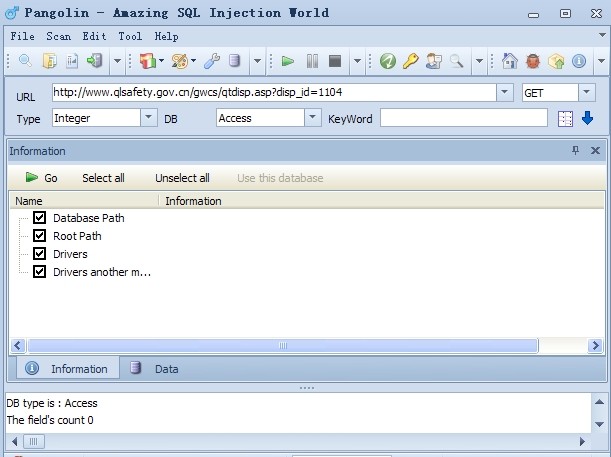
Task: Uncheck the Drivers checkbox
Action: click(39, 253)
